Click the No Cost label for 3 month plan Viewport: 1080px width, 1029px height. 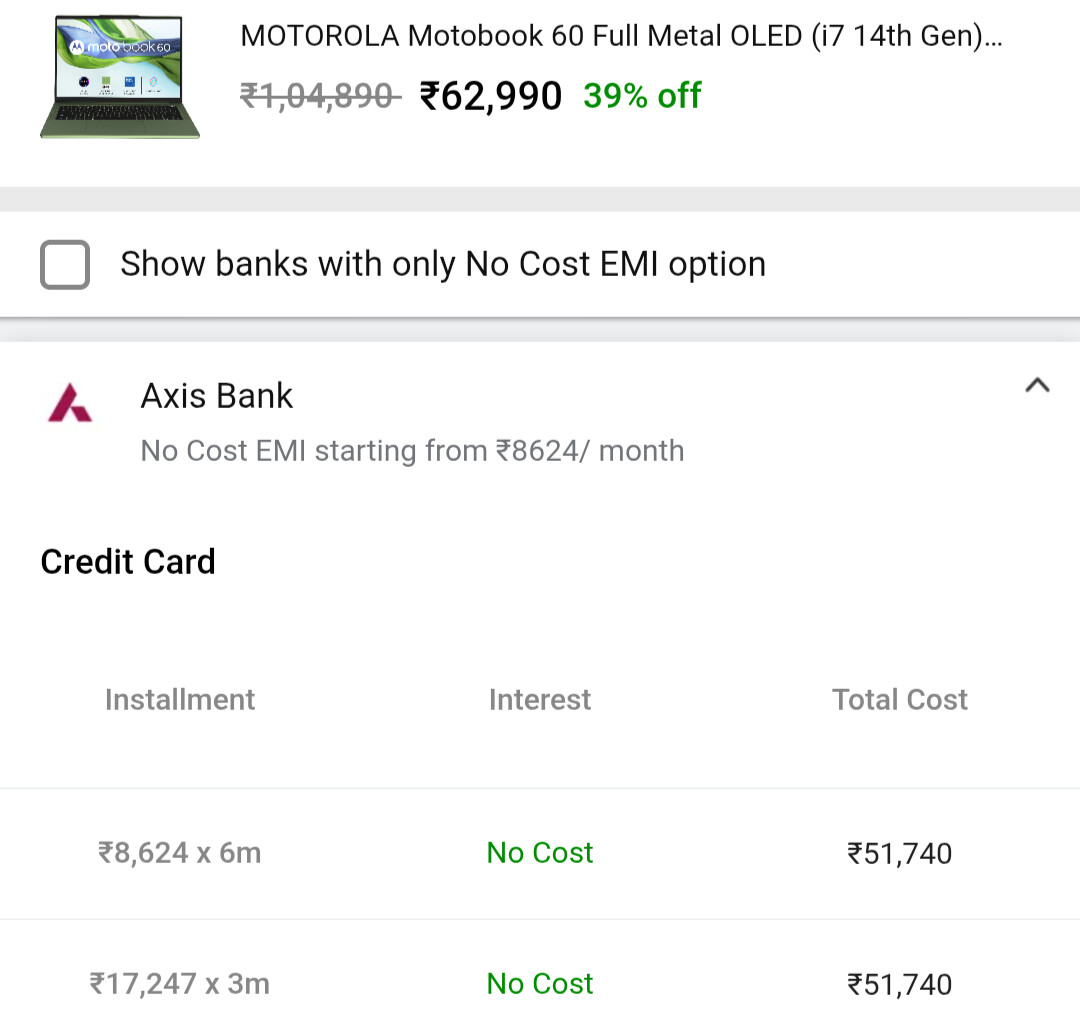tap(539, 984)
